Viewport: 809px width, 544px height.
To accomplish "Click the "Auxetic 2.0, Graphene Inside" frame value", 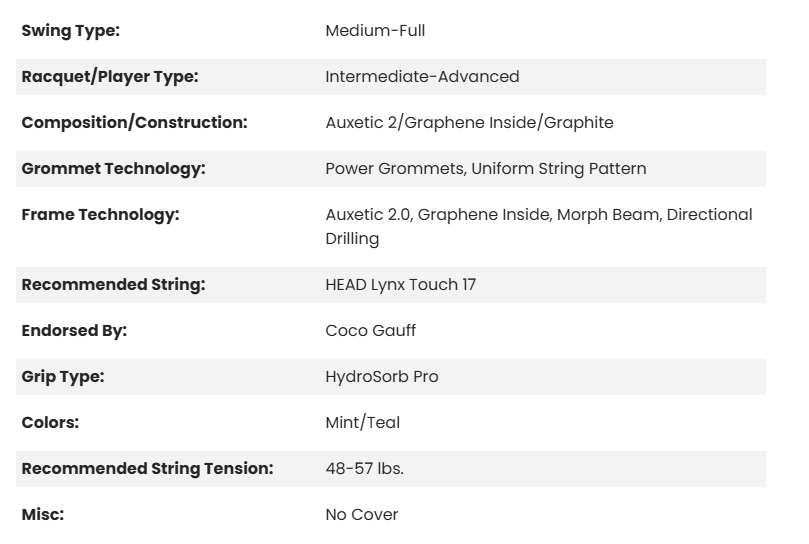I will (436, 215).
